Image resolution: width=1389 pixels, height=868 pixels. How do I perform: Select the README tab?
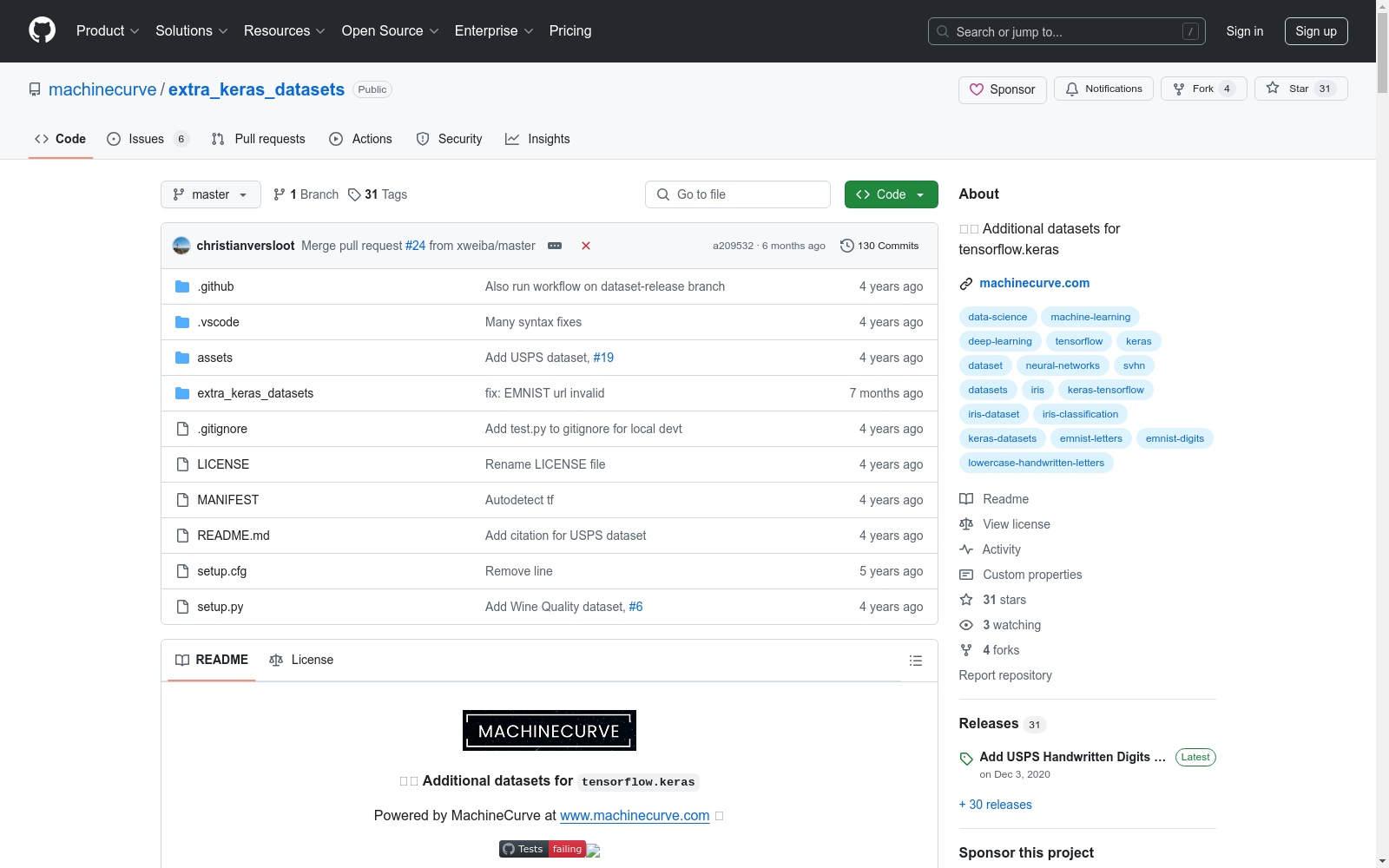212,660
